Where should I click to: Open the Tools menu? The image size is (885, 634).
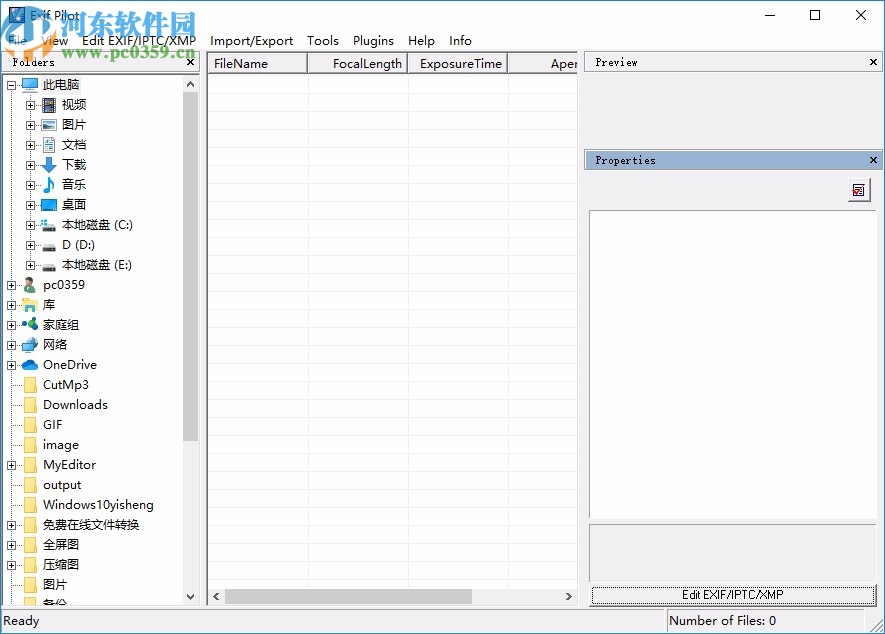(322, 41)
